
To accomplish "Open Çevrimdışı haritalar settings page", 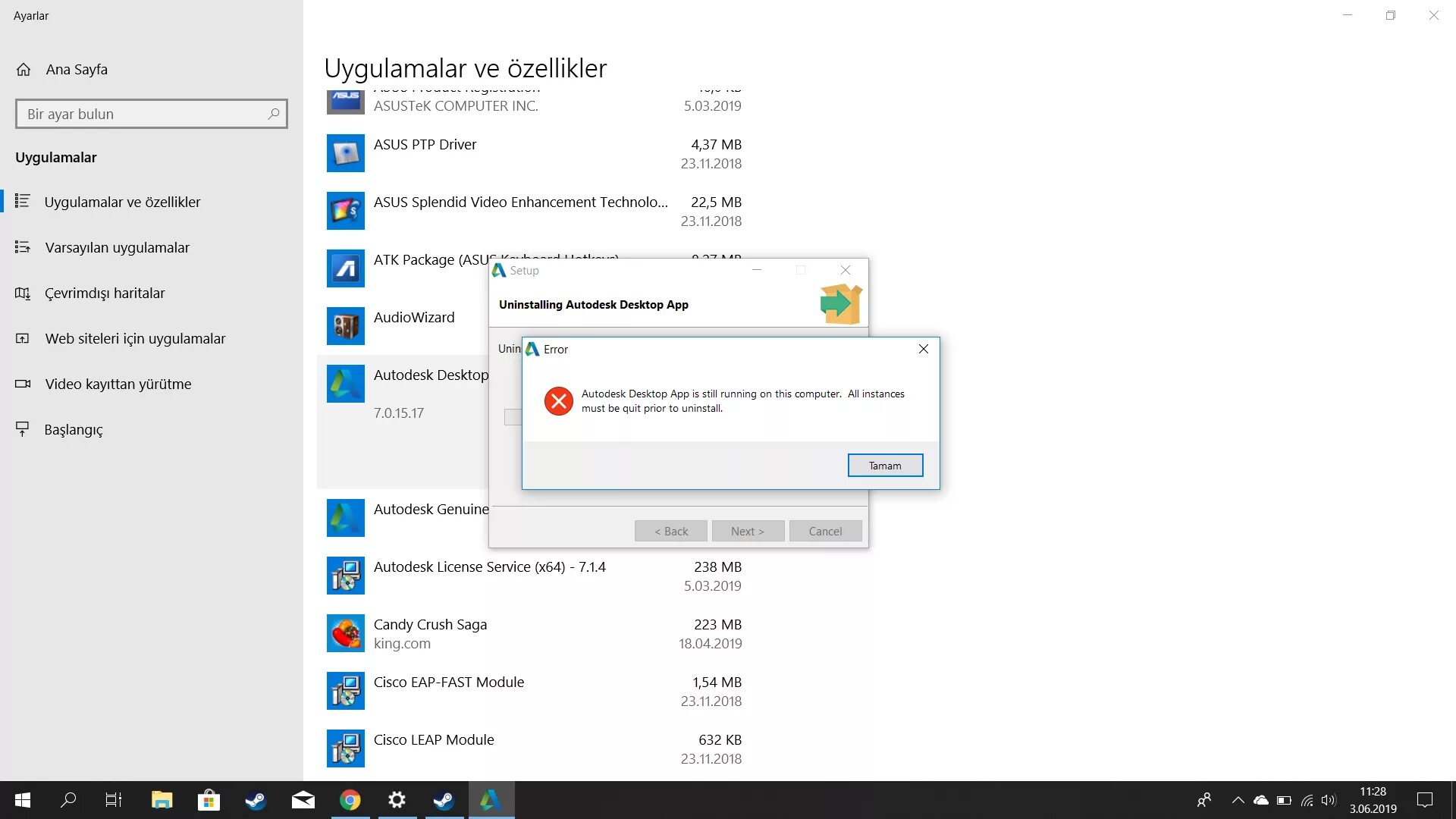I will (x=104, y=293).
